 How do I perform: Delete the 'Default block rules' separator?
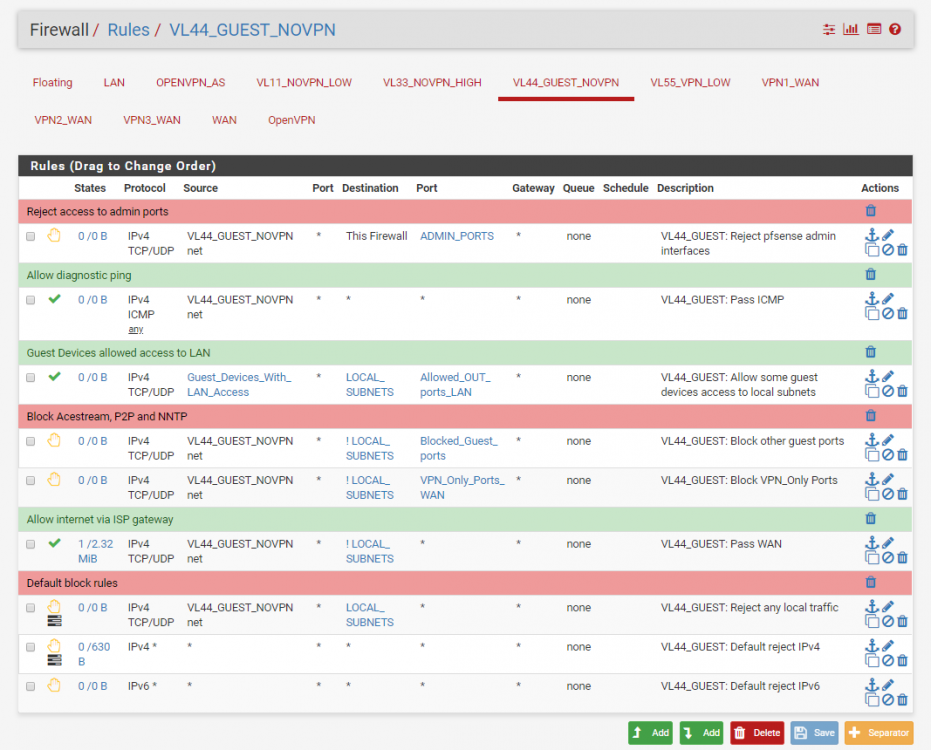(870, 583)
